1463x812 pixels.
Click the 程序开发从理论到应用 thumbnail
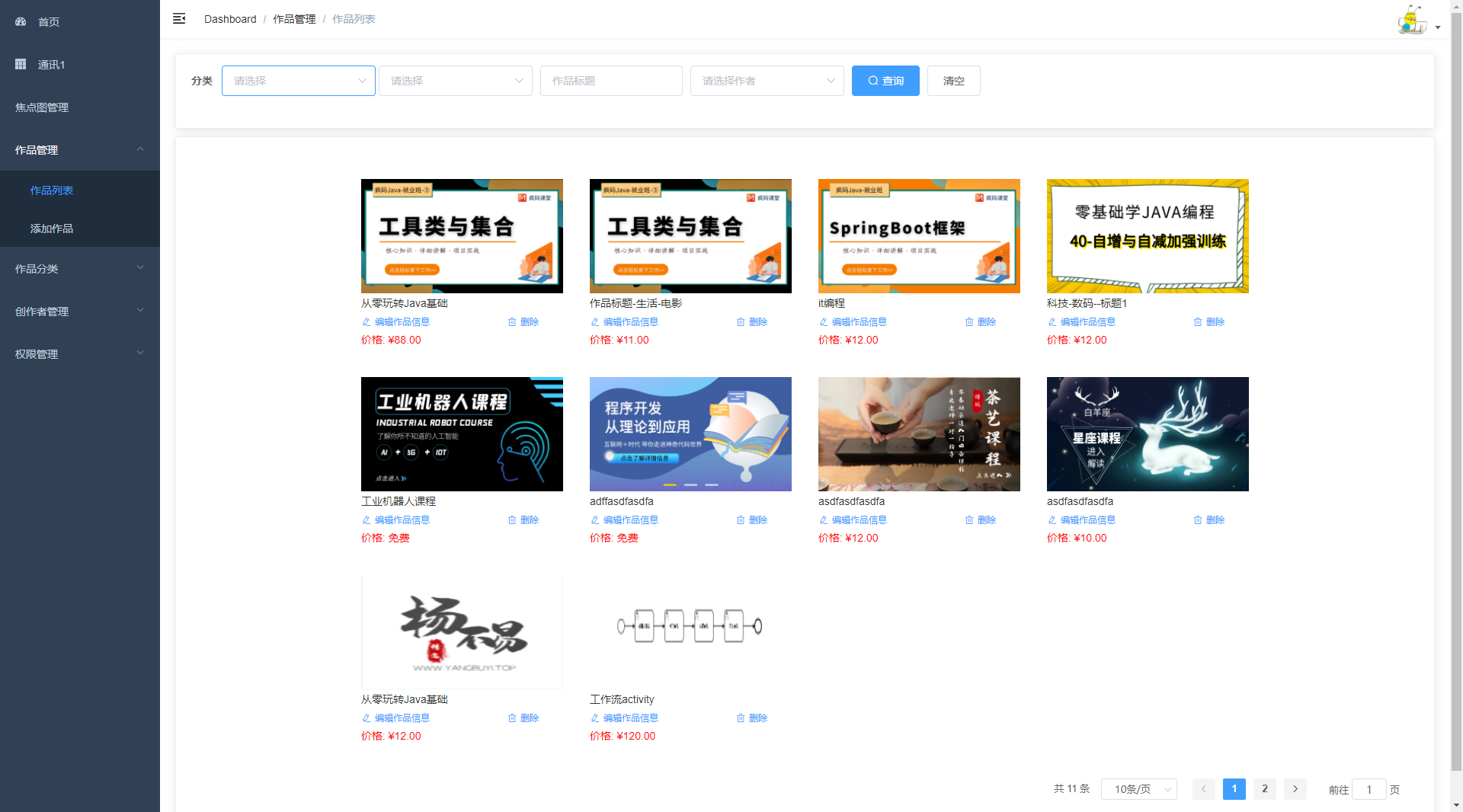690,434
